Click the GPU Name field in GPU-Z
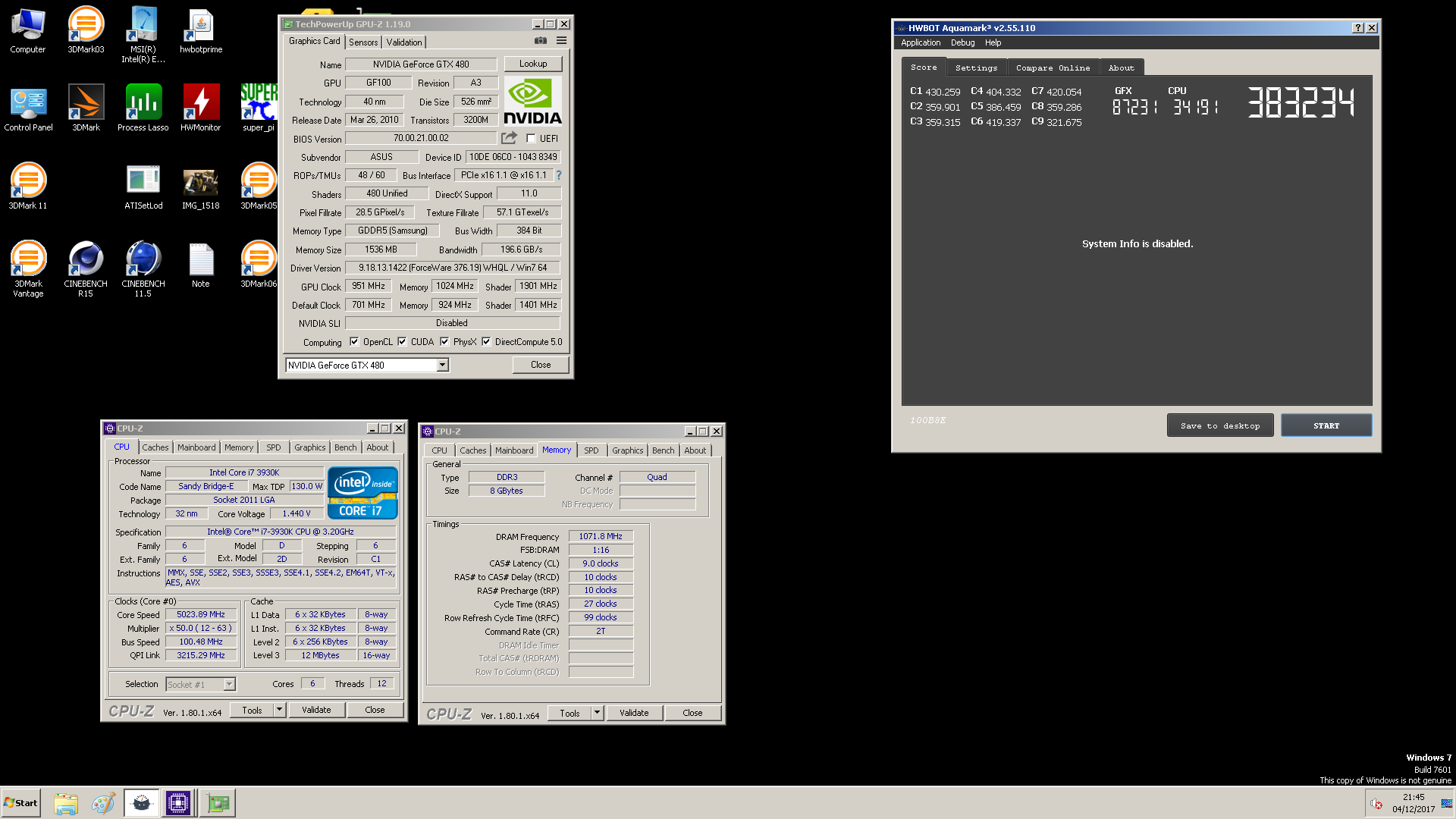Image resolution: width=1456 pixels, height=819 pixels. point(421,64)
